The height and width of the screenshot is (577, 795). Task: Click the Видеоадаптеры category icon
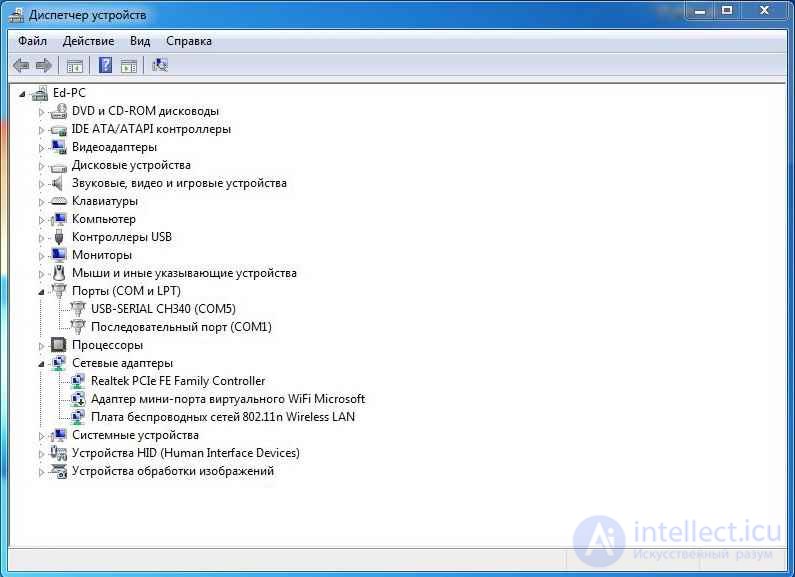(59, 147)
